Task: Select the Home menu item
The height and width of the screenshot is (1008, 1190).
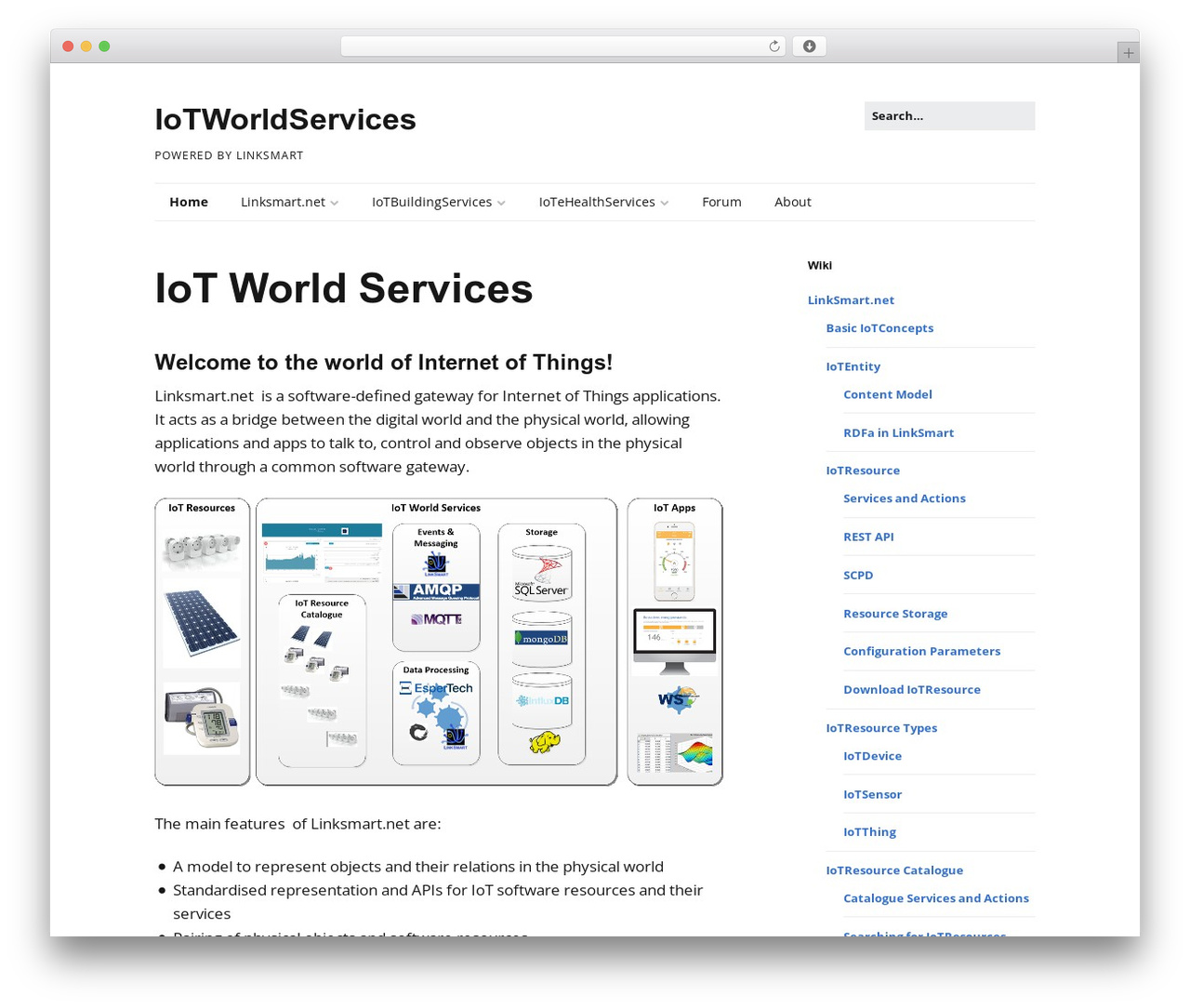Action: click(x=189, y=202)
